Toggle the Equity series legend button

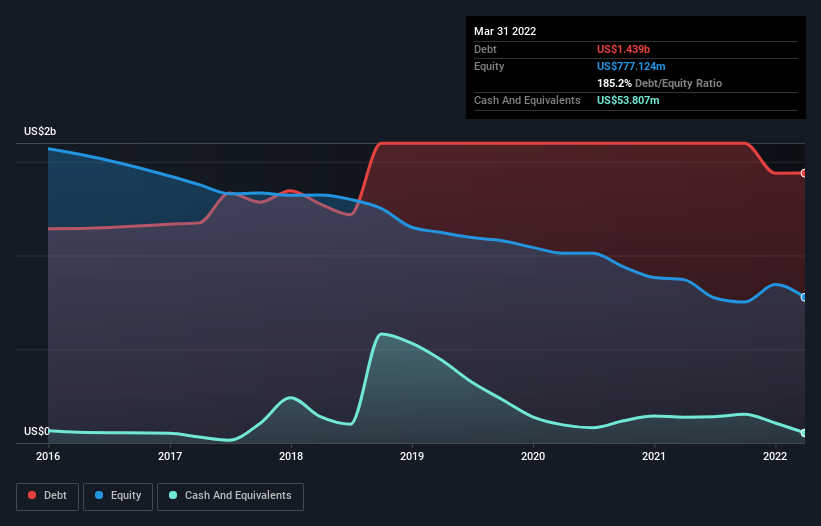(118, 496)
